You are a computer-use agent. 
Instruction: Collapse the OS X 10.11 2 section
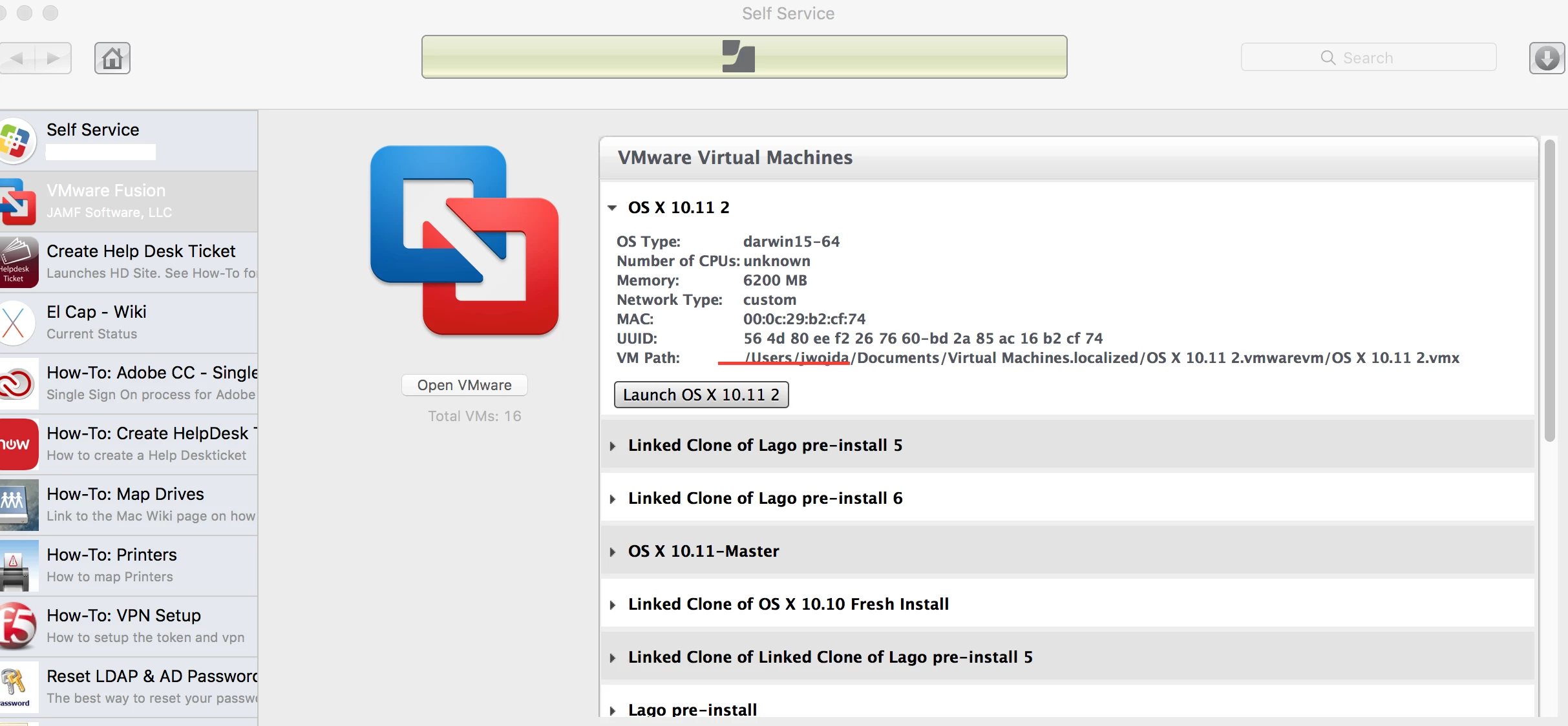tap(612, 208)
